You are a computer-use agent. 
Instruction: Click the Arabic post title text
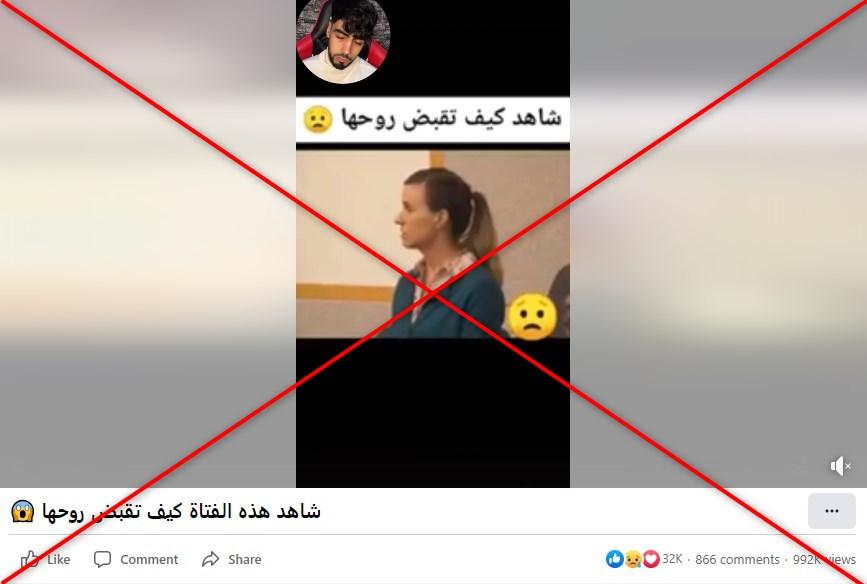tap(181, 512)
